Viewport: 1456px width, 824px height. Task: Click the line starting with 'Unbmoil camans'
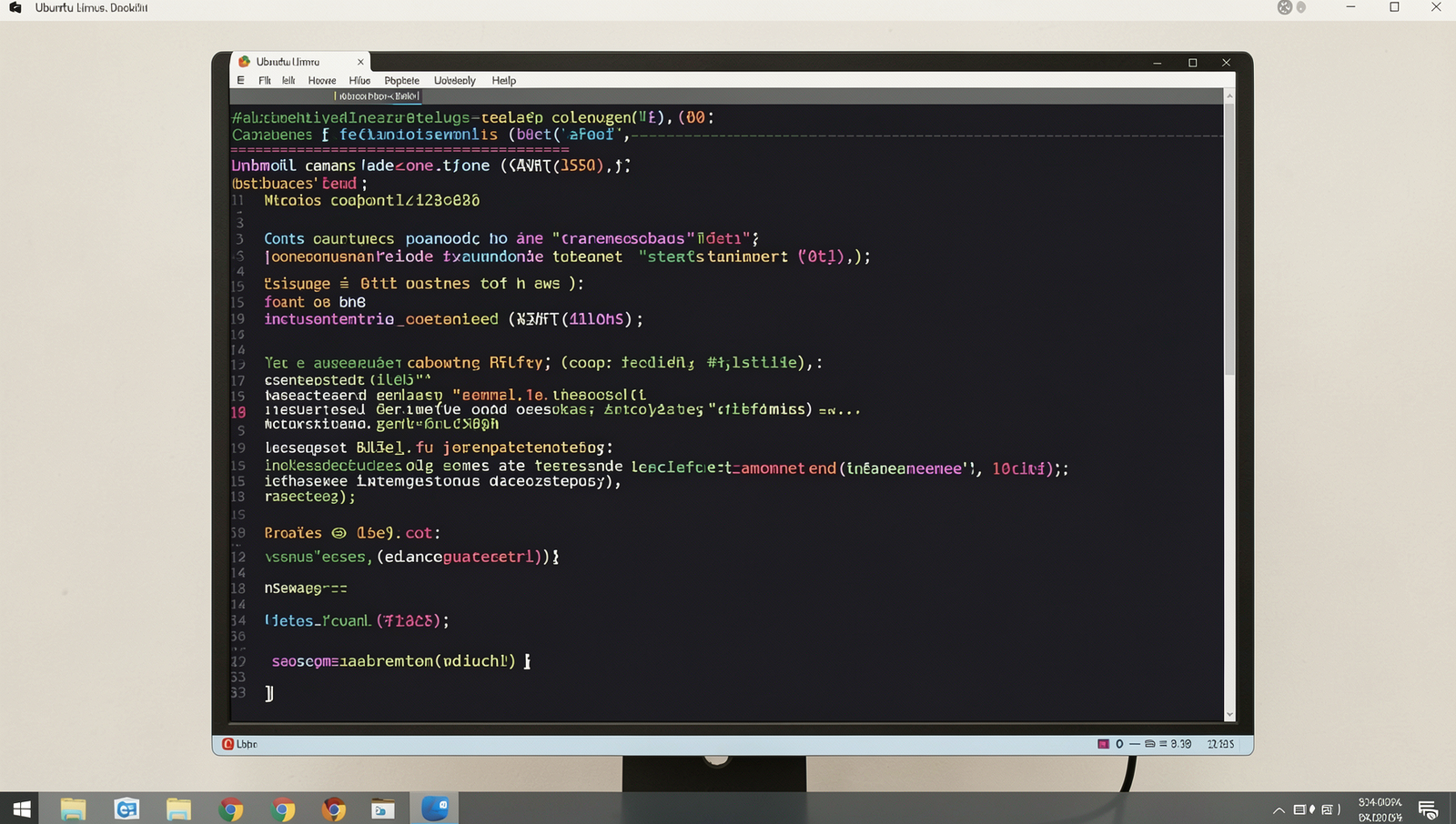430,166
